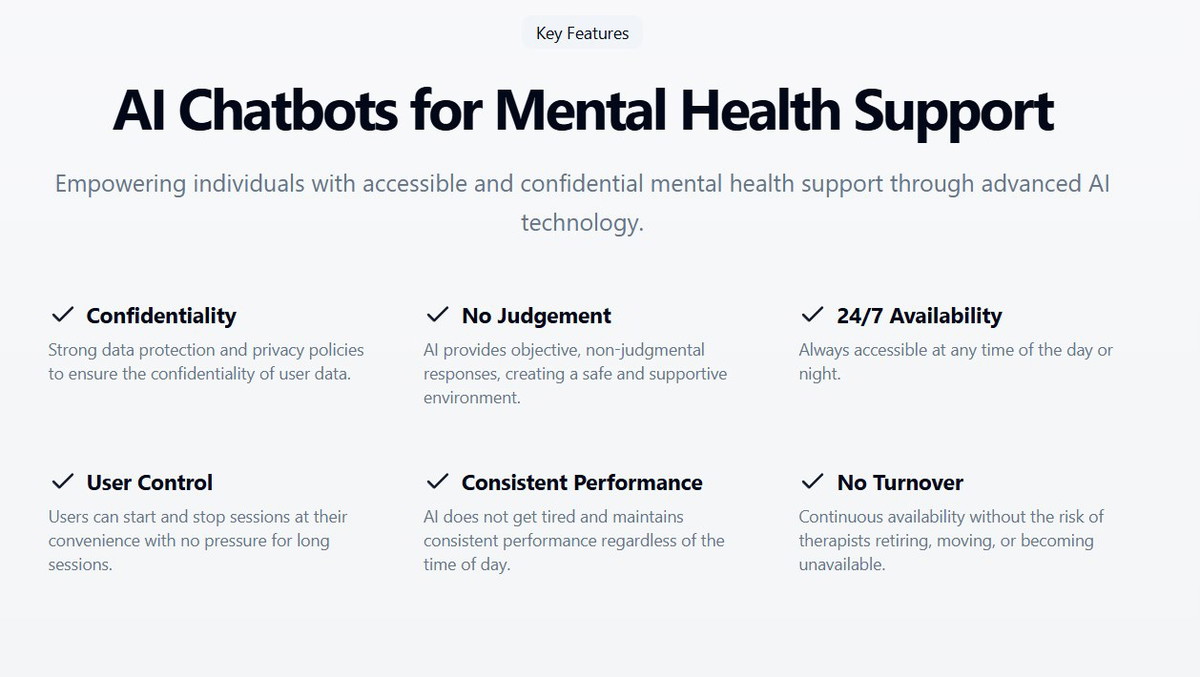Click the Consistent Performance title

(x=582, y=483)
